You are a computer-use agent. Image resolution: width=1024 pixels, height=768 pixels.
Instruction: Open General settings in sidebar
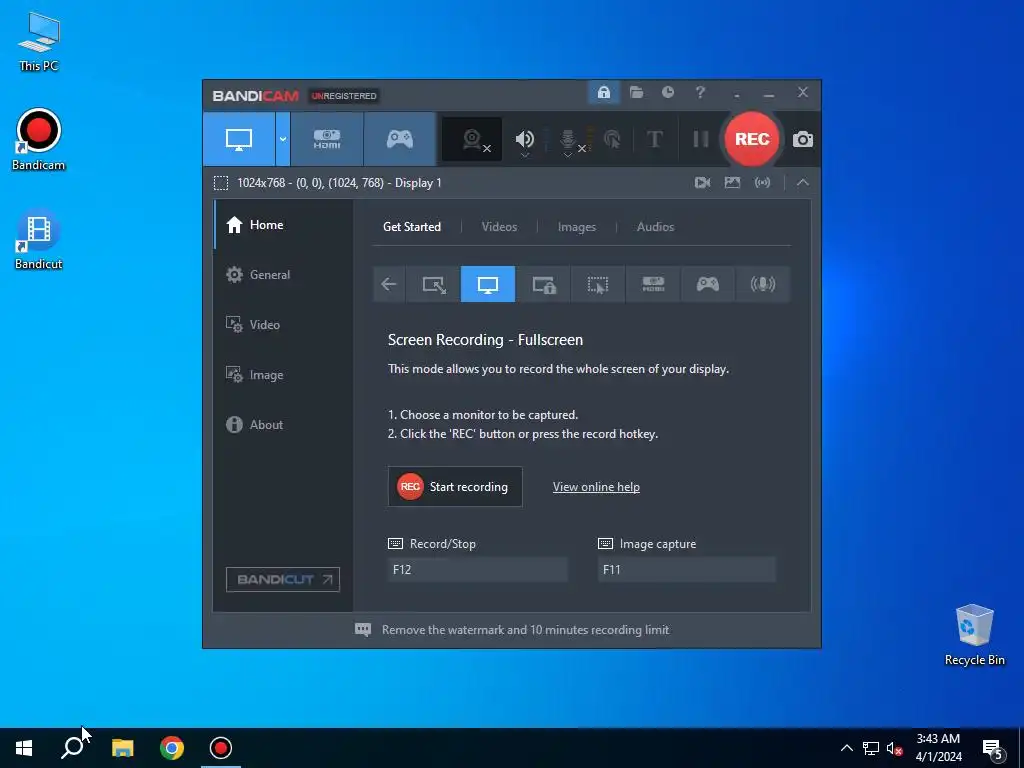click(x=283, y=275)
